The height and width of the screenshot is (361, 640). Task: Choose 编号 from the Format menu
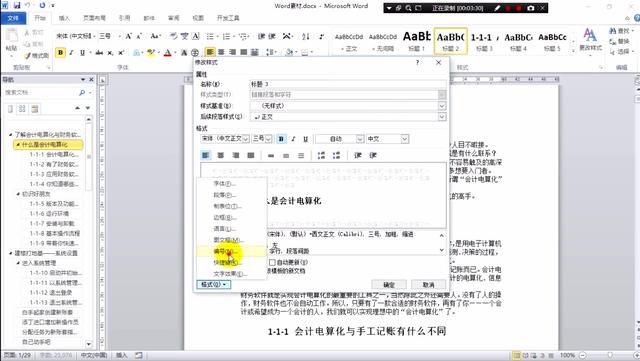click(x=232, y=251)
